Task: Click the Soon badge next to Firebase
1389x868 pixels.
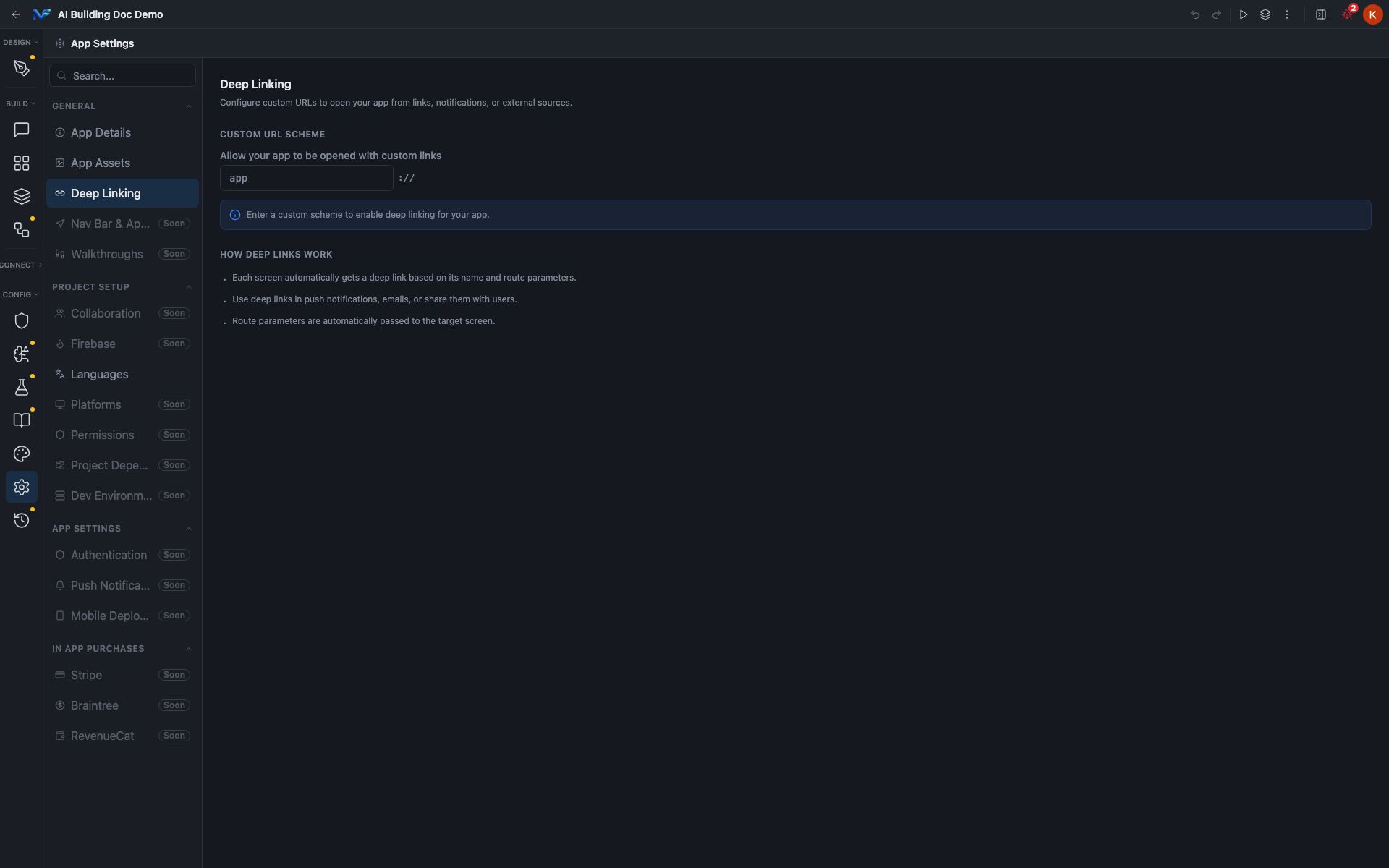Action: [174, 344]
